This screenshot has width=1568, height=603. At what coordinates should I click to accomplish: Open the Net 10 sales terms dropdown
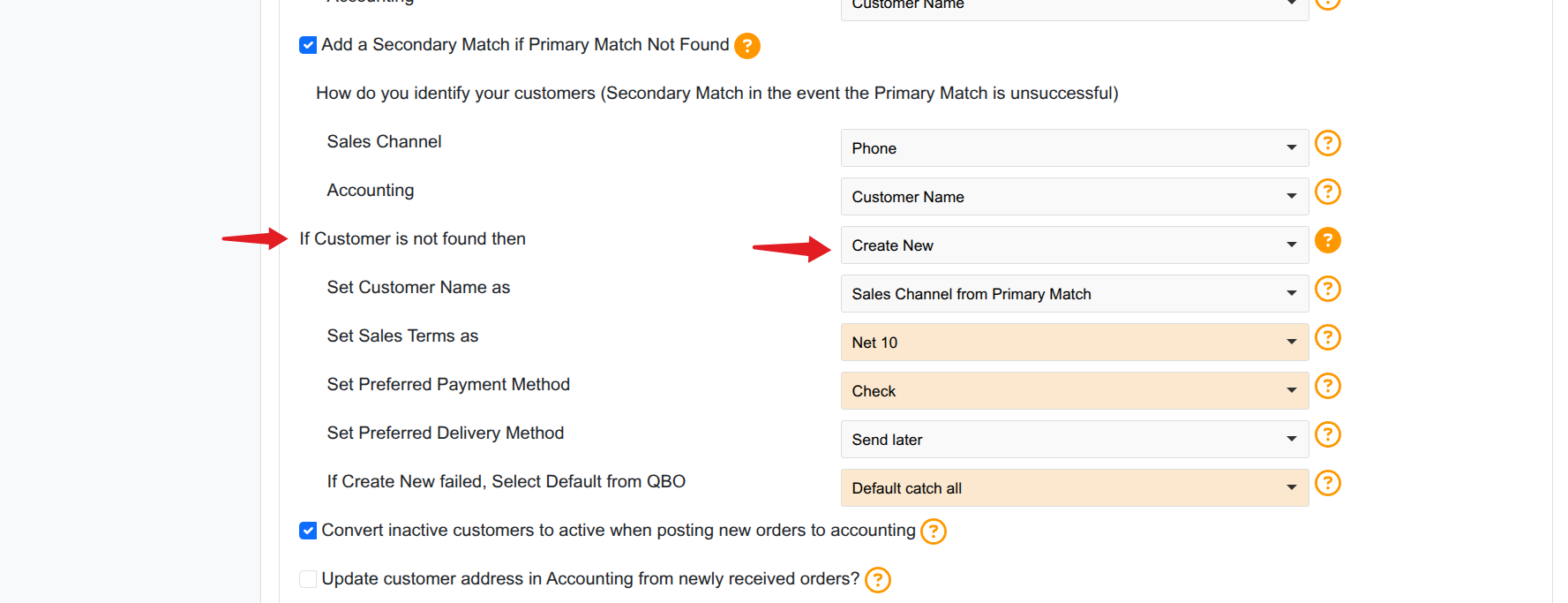coord(1074,343)
